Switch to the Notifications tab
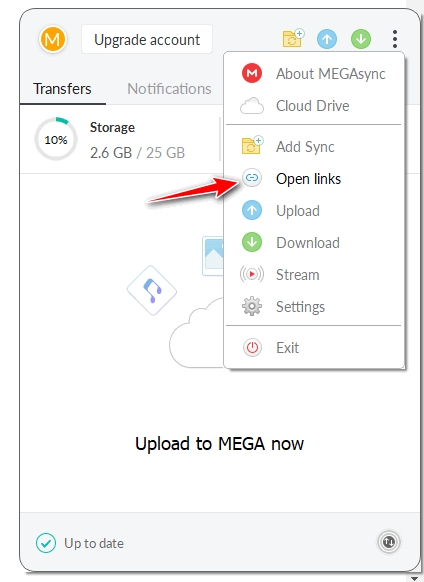The image size is (424, 582). click(x=169, y=89)
